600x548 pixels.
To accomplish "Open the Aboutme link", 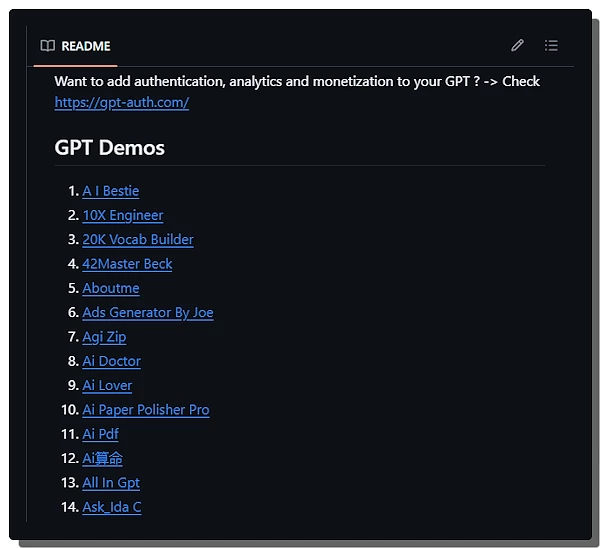I will pos(111,288).
